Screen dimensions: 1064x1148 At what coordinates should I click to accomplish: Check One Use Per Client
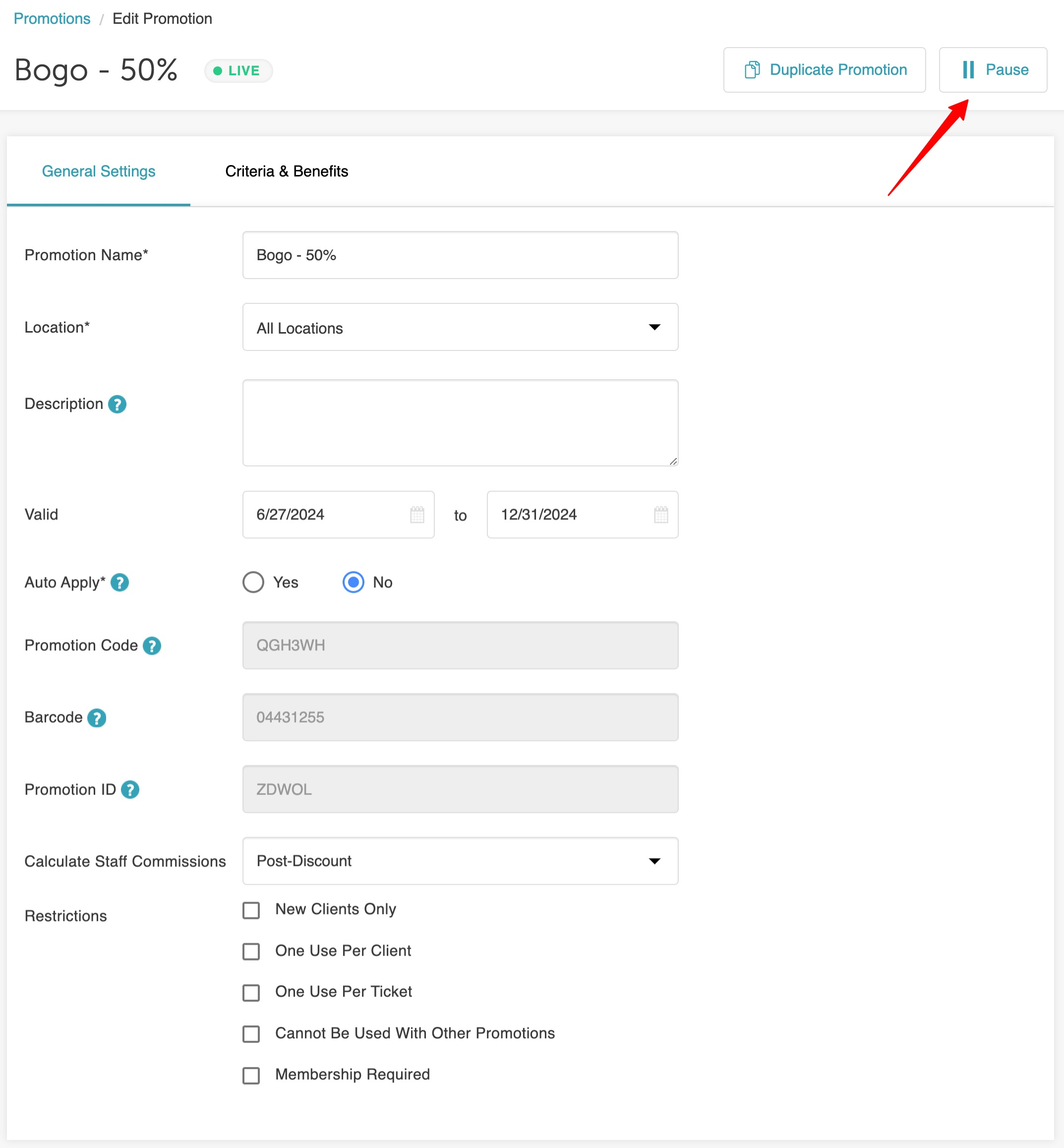click(251, 951)
